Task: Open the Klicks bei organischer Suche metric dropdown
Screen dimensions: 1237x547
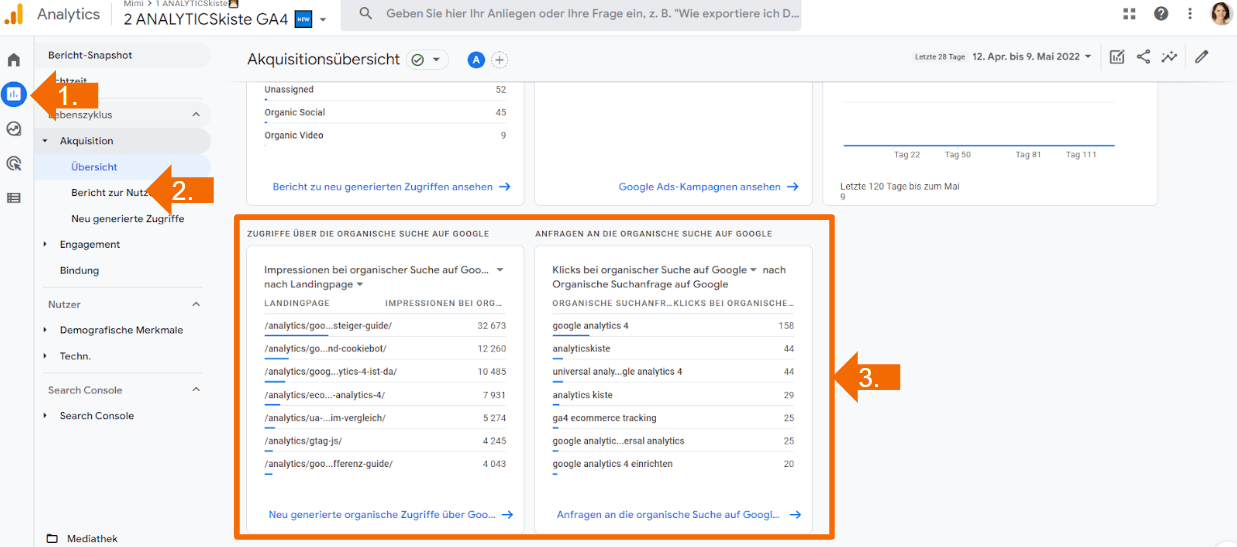Action: 754,270
